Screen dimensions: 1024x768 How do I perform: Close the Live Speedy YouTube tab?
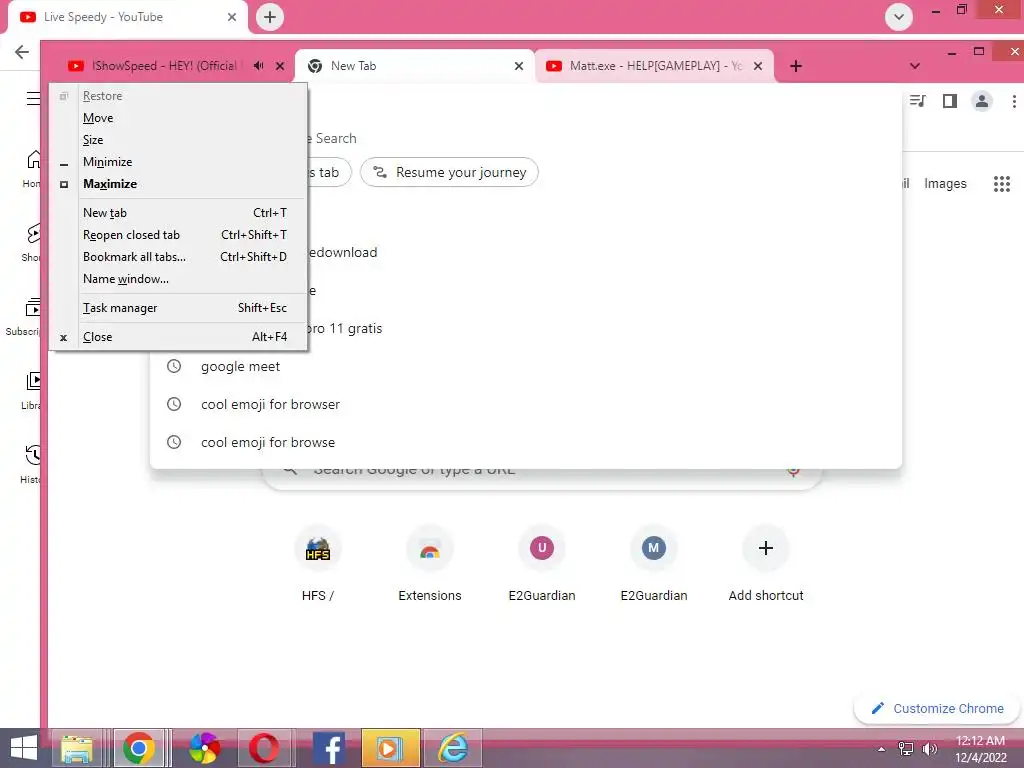click(x=232, y=17)
